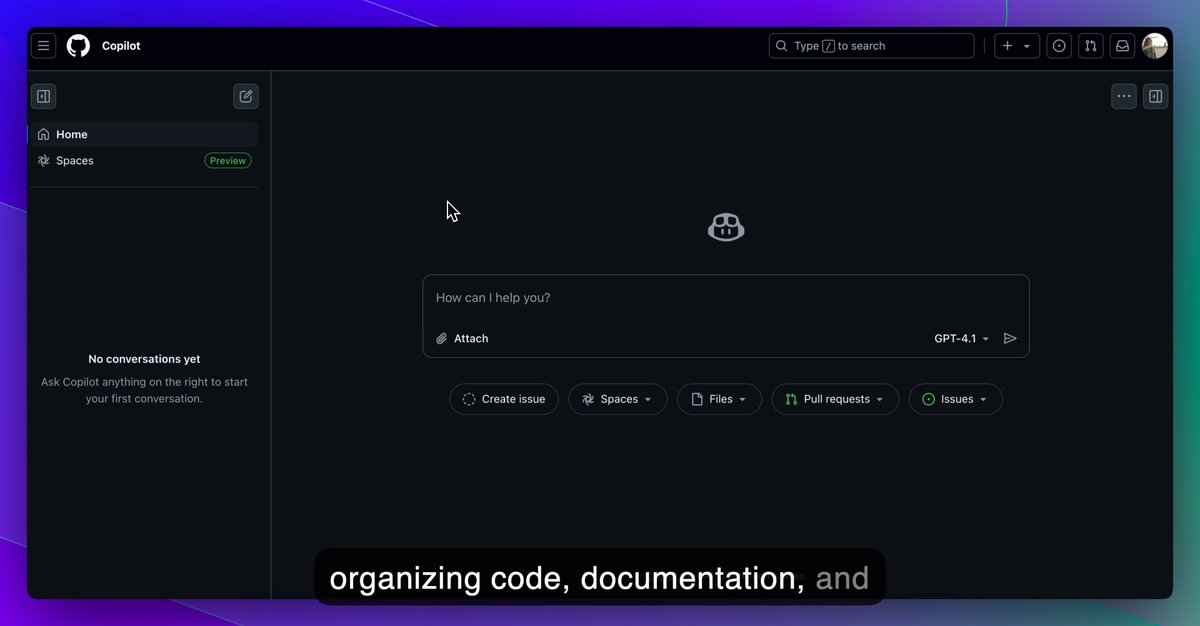Click the Copilot title in header
Screen dimensions: 1200x626
121,46
